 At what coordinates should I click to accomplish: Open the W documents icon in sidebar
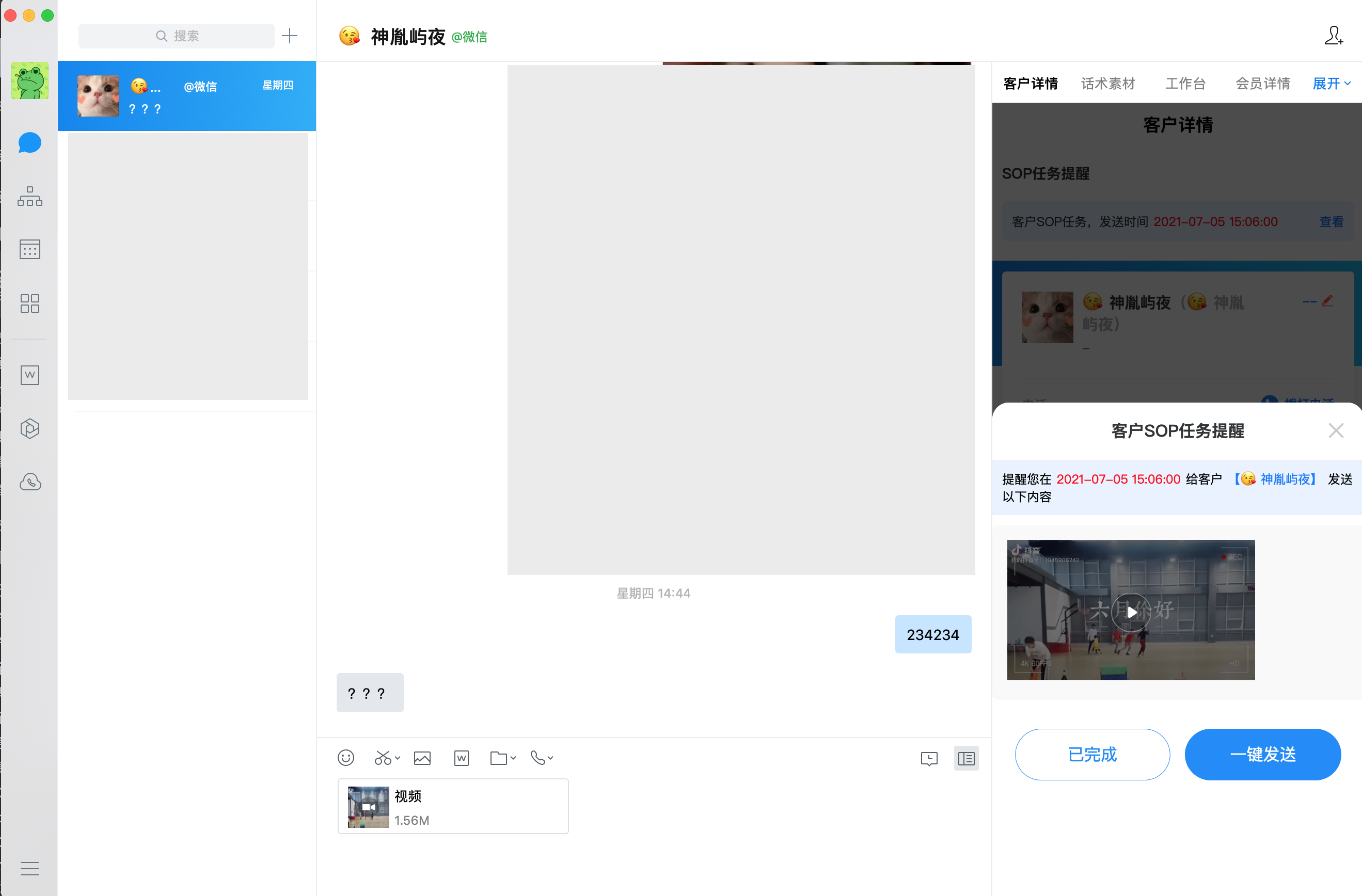point(30,375)
